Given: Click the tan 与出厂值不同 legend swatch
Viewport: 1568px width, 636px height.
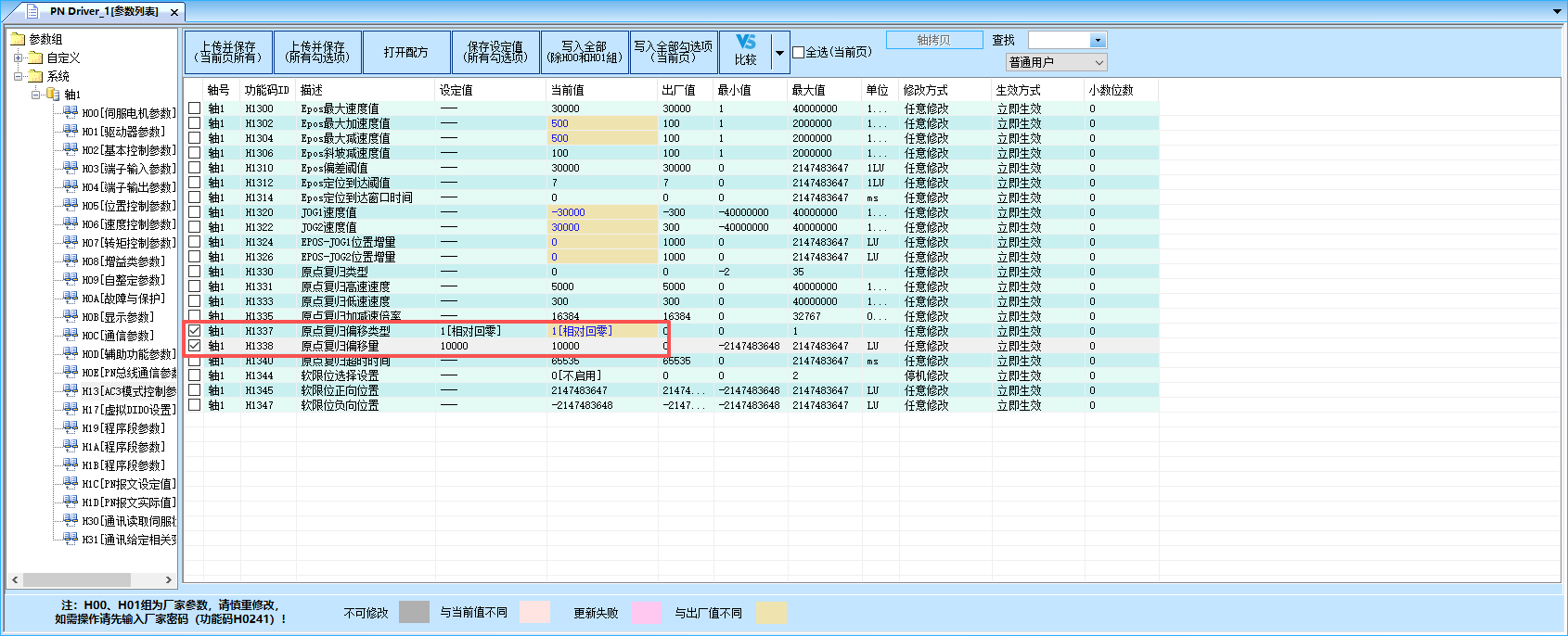Looking at the screenshot, I should [x=772, y=612].
